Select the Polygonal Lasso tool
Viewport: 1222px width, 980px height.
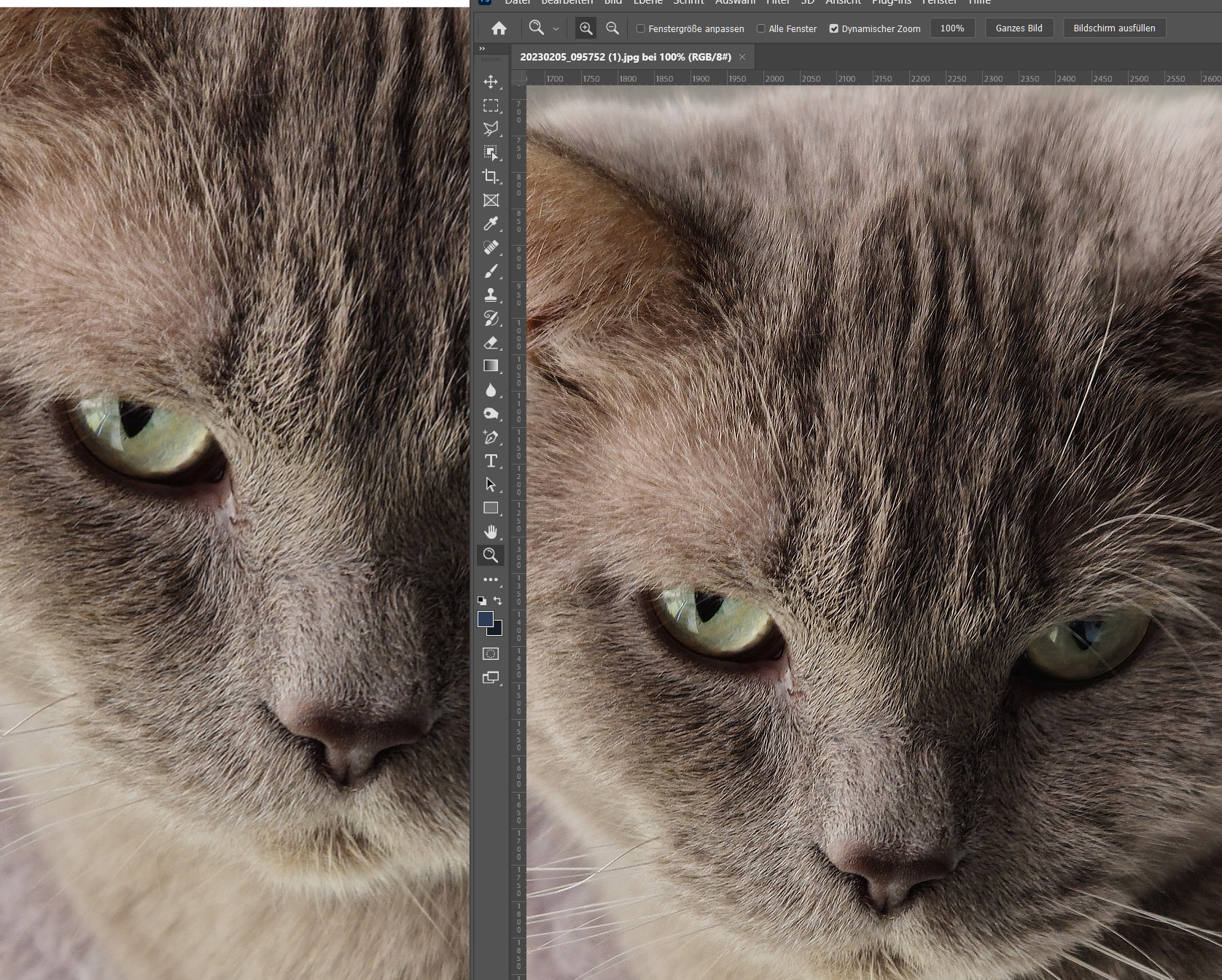491,129
